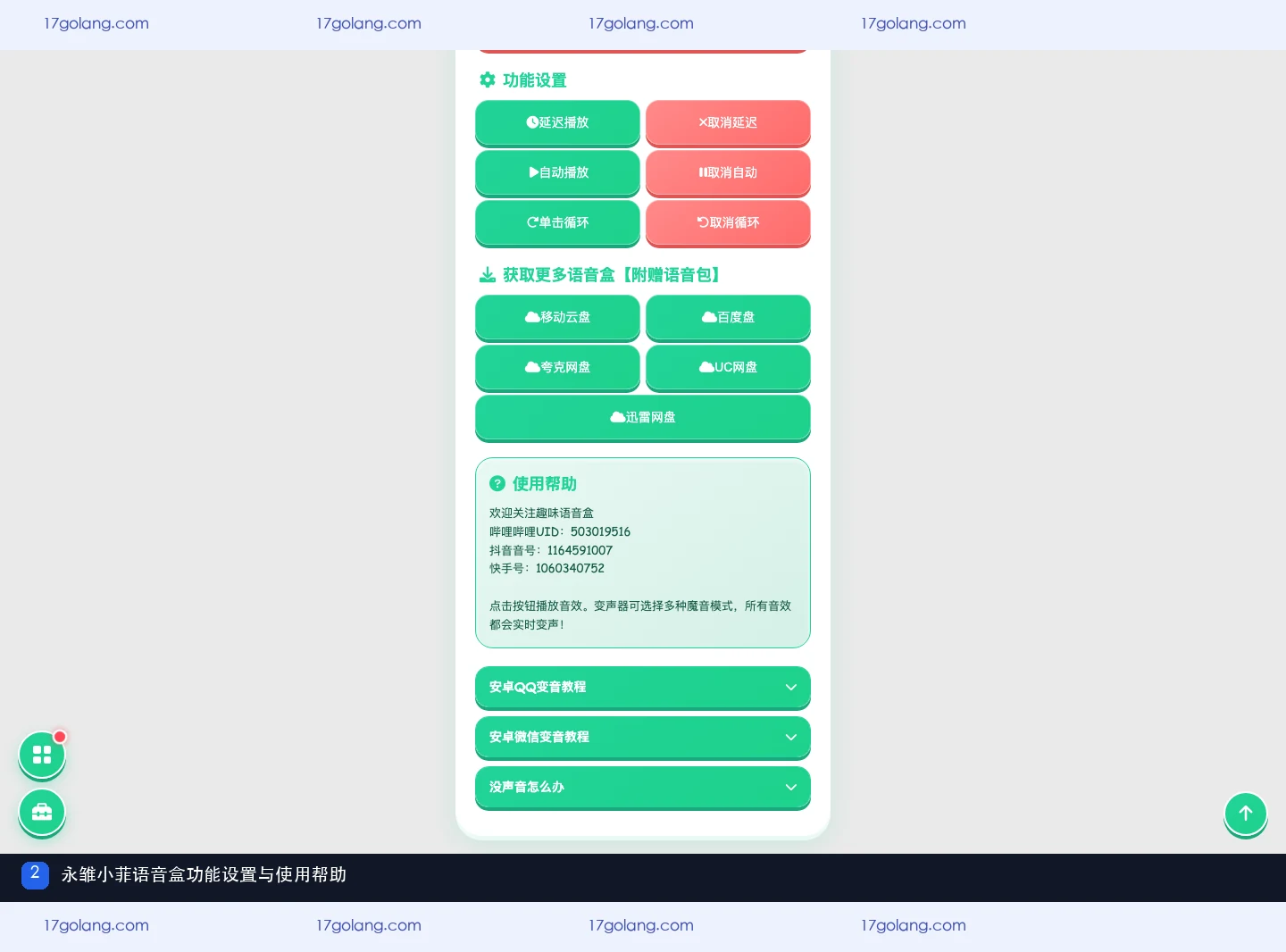Click the 点击按钮播放音效 help paragraph
Viewport: 1286px width, 952px height.
click(640, 614)
